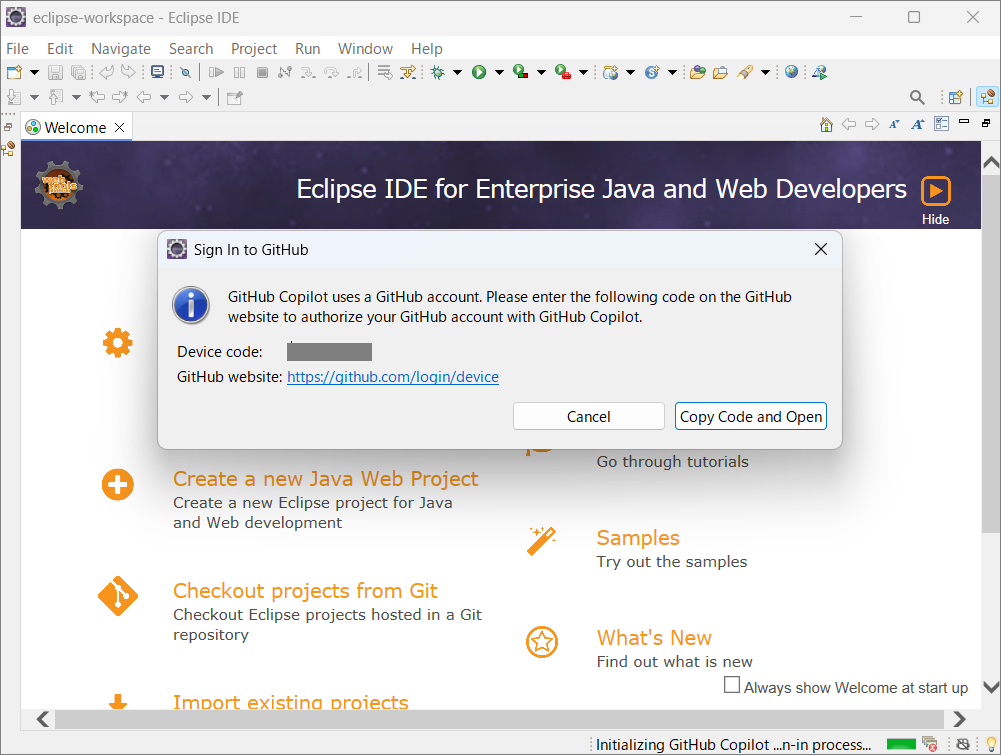Click the Open Perspective icon
Screen dimensions: 1001x755
(x=956, y=97)
